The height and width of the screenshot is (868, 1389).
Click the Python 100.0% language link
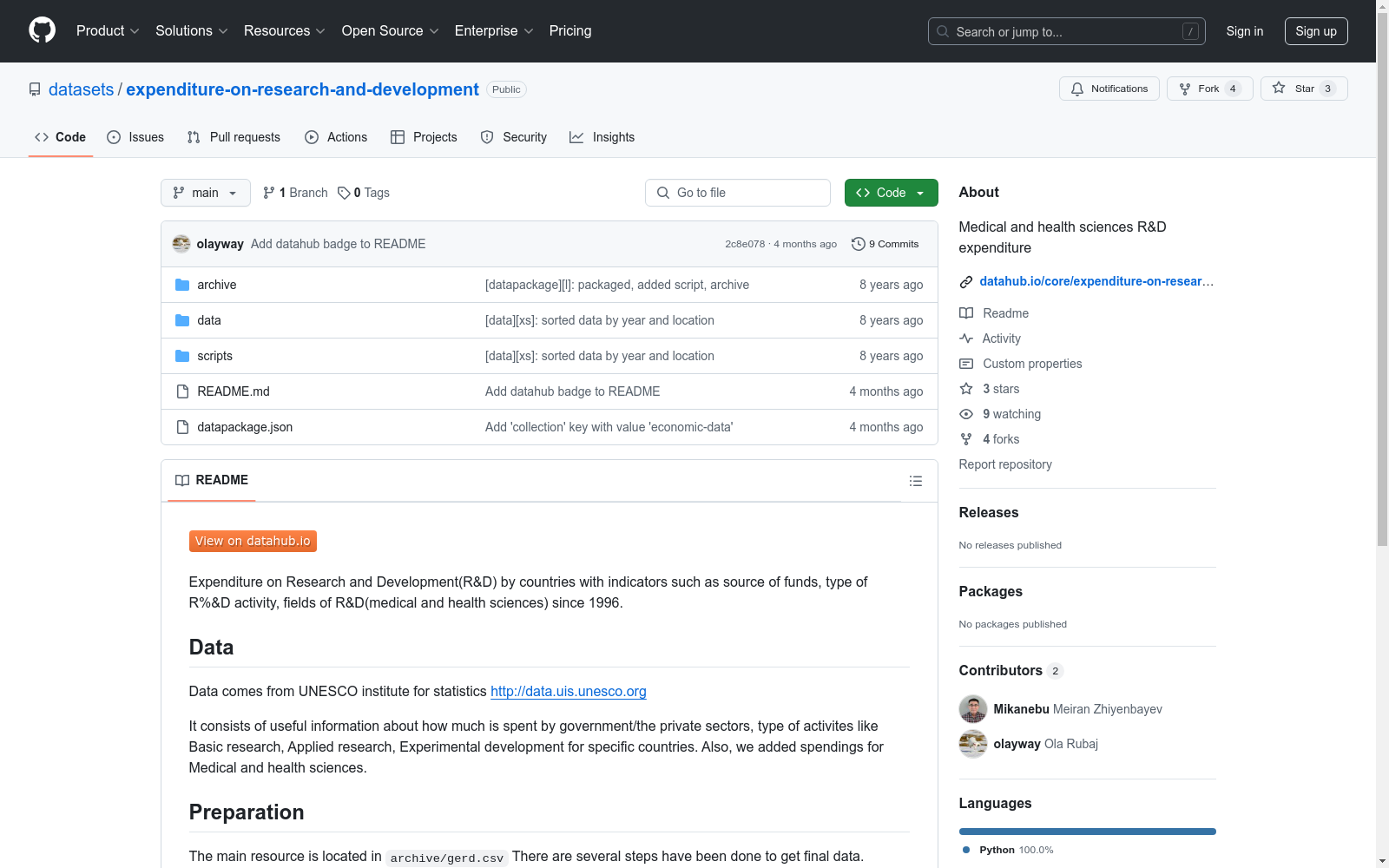(x=1009, y=850)
